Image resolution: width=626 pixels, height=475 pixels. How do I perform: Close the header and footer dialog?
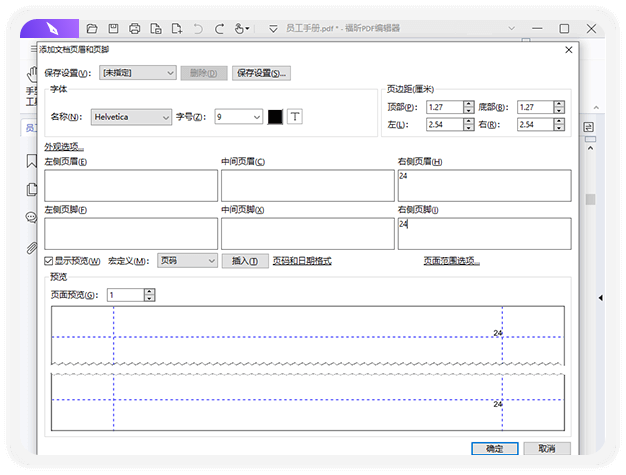pos(569,50)
